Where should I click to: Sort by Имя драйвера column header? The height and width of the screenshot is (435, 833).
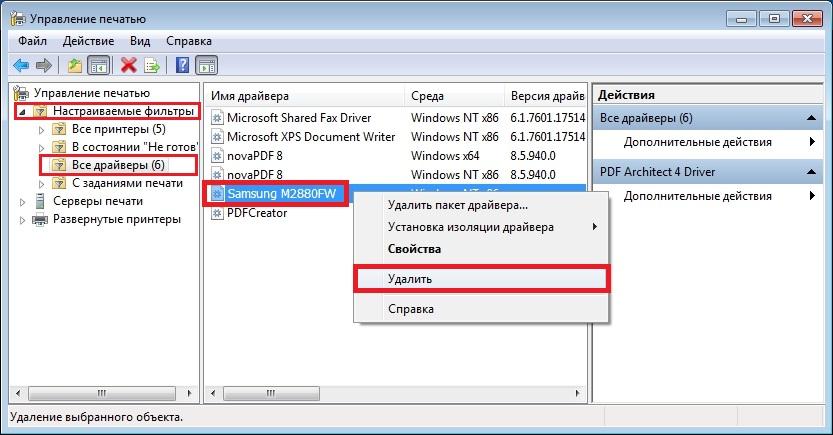[300, 96]
